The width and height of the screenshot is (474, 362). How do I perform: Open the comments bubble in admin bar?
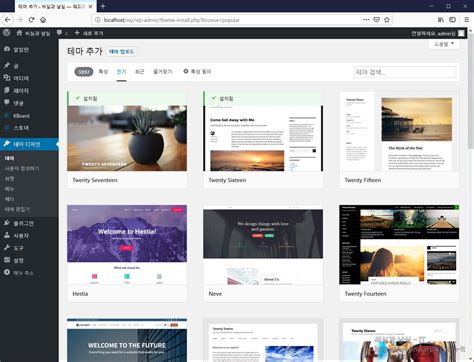[59, 33]
